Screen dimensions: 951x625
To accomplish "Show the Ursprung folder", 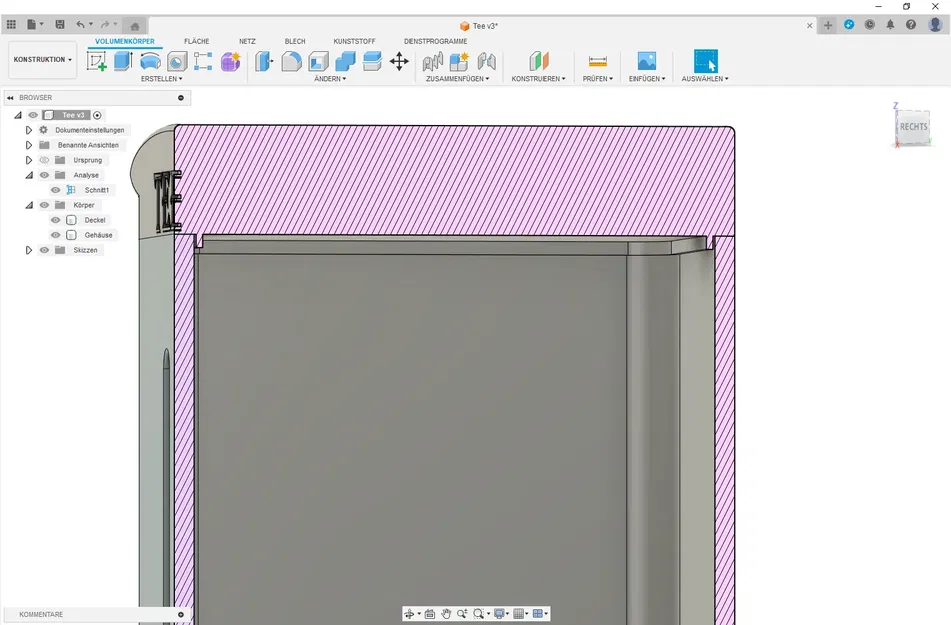I will click(44, 160).
